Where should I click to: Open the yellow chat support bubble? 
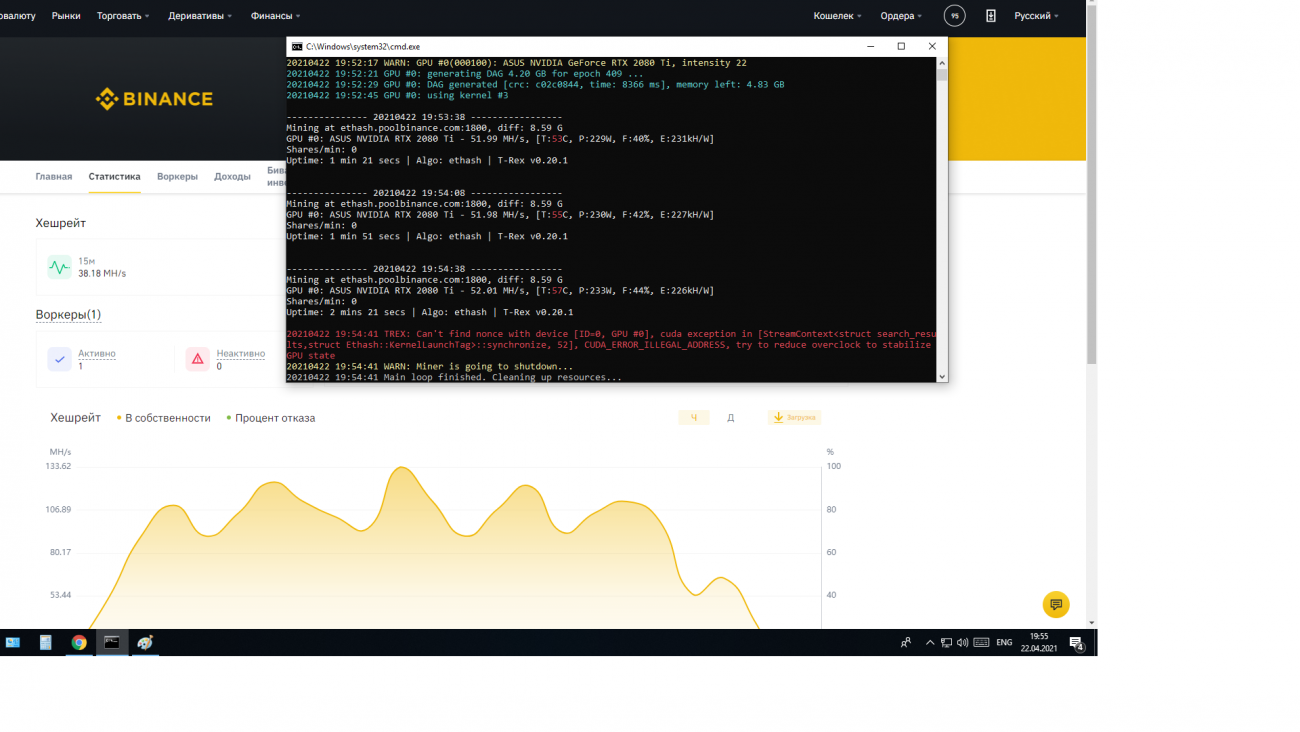(1056, 604)
